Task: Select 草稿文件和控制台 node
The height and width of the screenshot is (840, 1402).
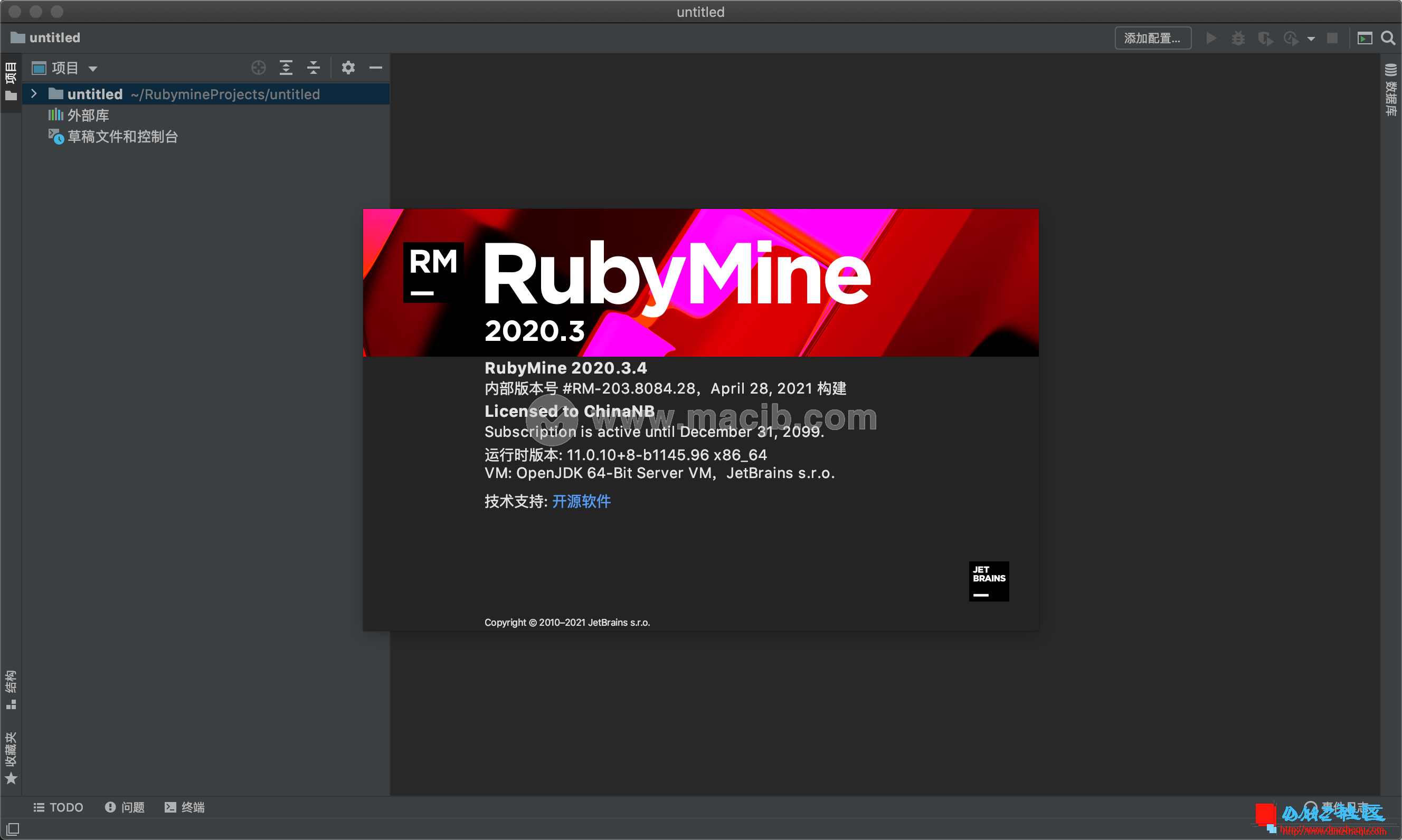Action: point(113,137)
